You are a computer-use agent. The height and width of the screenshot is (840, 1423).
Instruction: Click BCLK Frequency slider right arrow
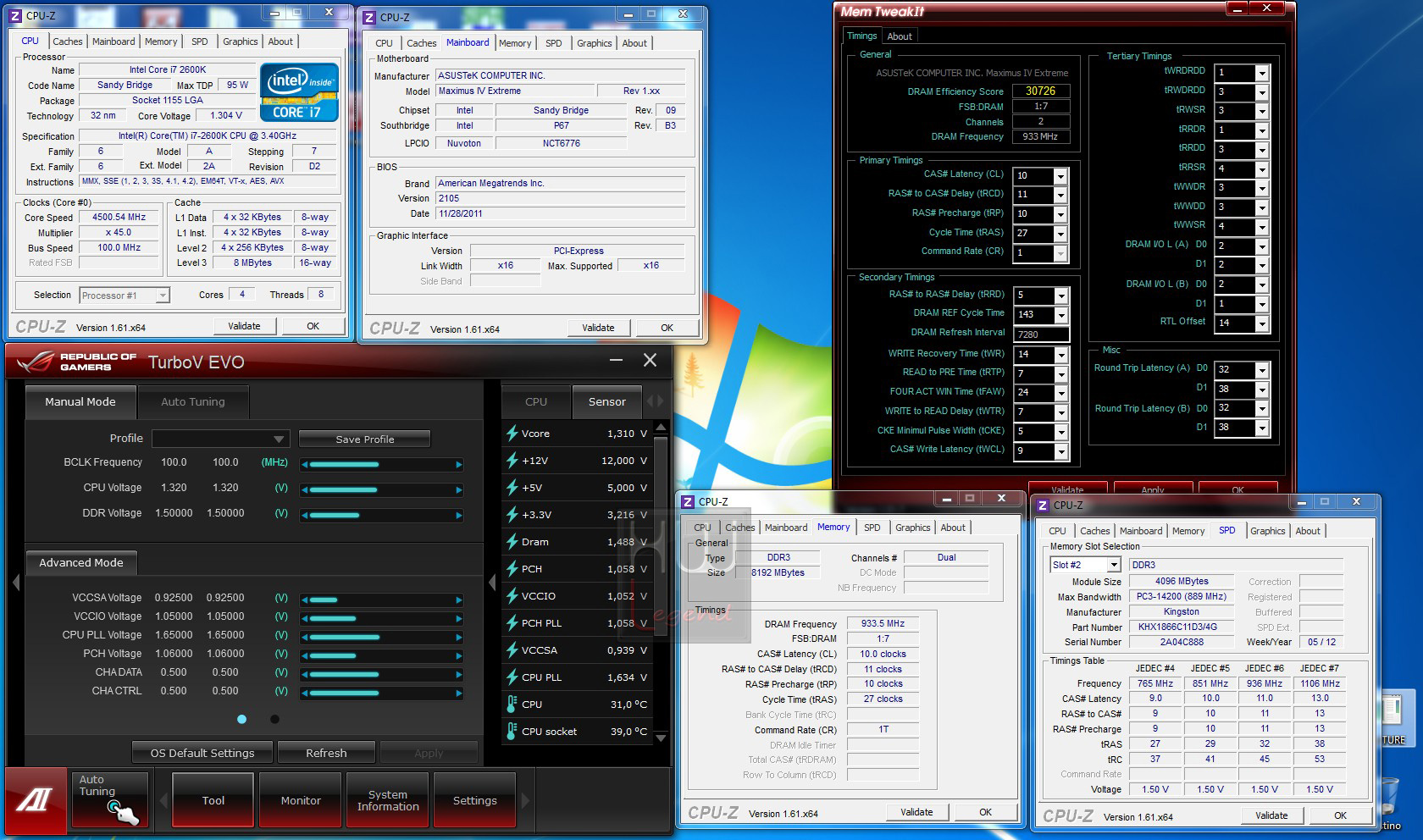[459, 464]
